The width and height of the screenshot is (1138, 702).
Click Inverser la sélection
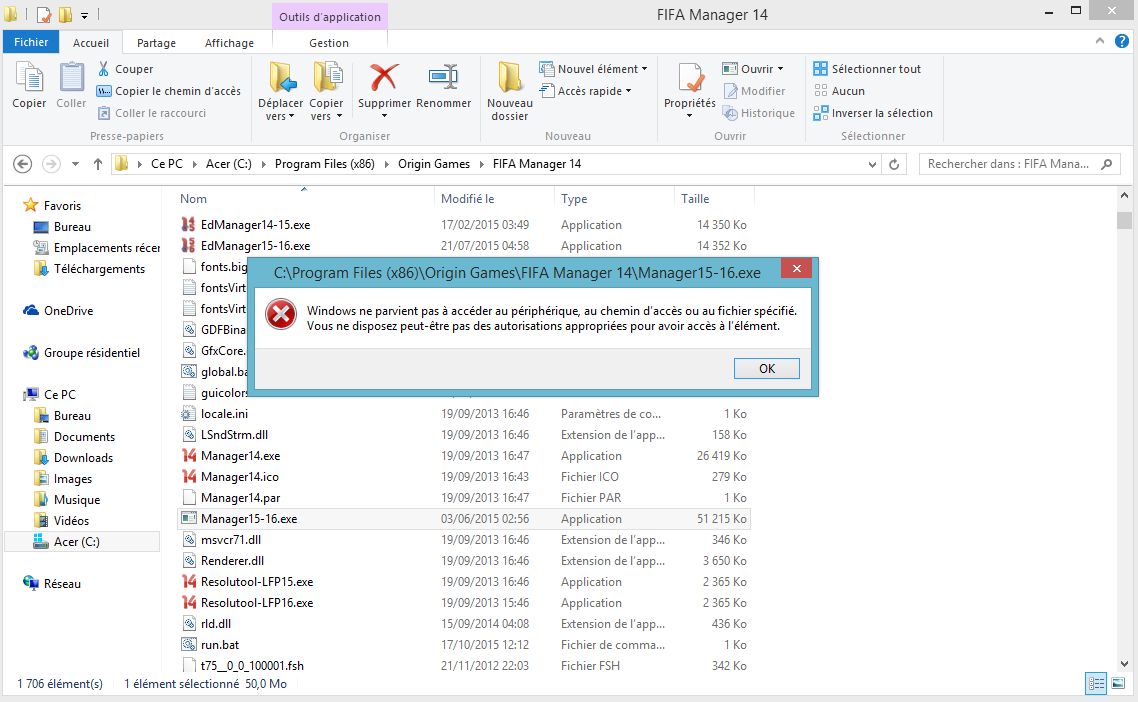click(x=873, y=113)
